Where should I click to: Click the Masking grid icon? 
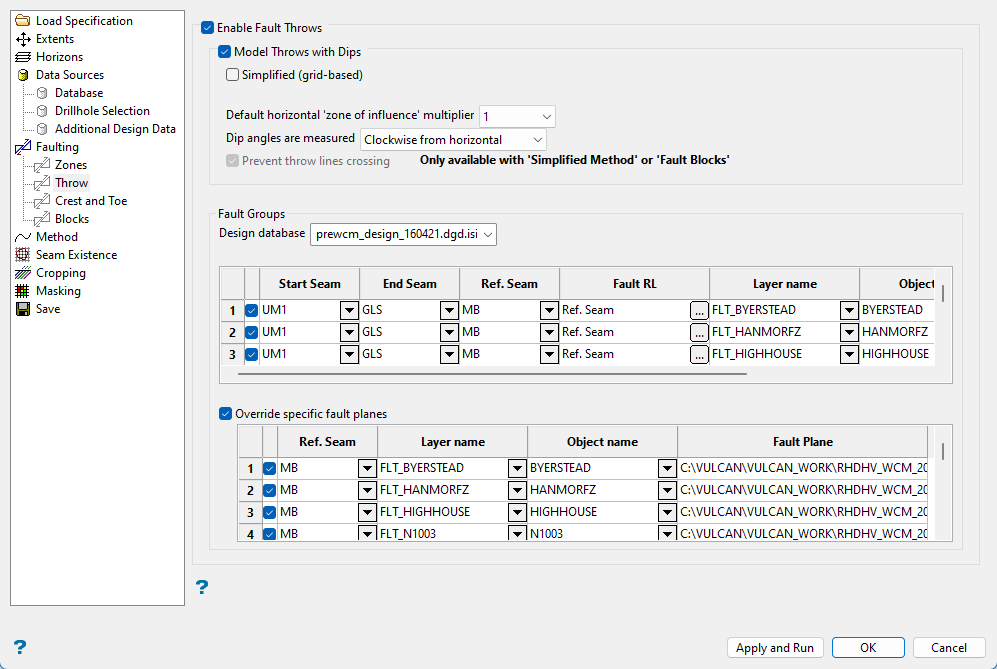coord(23,291)
